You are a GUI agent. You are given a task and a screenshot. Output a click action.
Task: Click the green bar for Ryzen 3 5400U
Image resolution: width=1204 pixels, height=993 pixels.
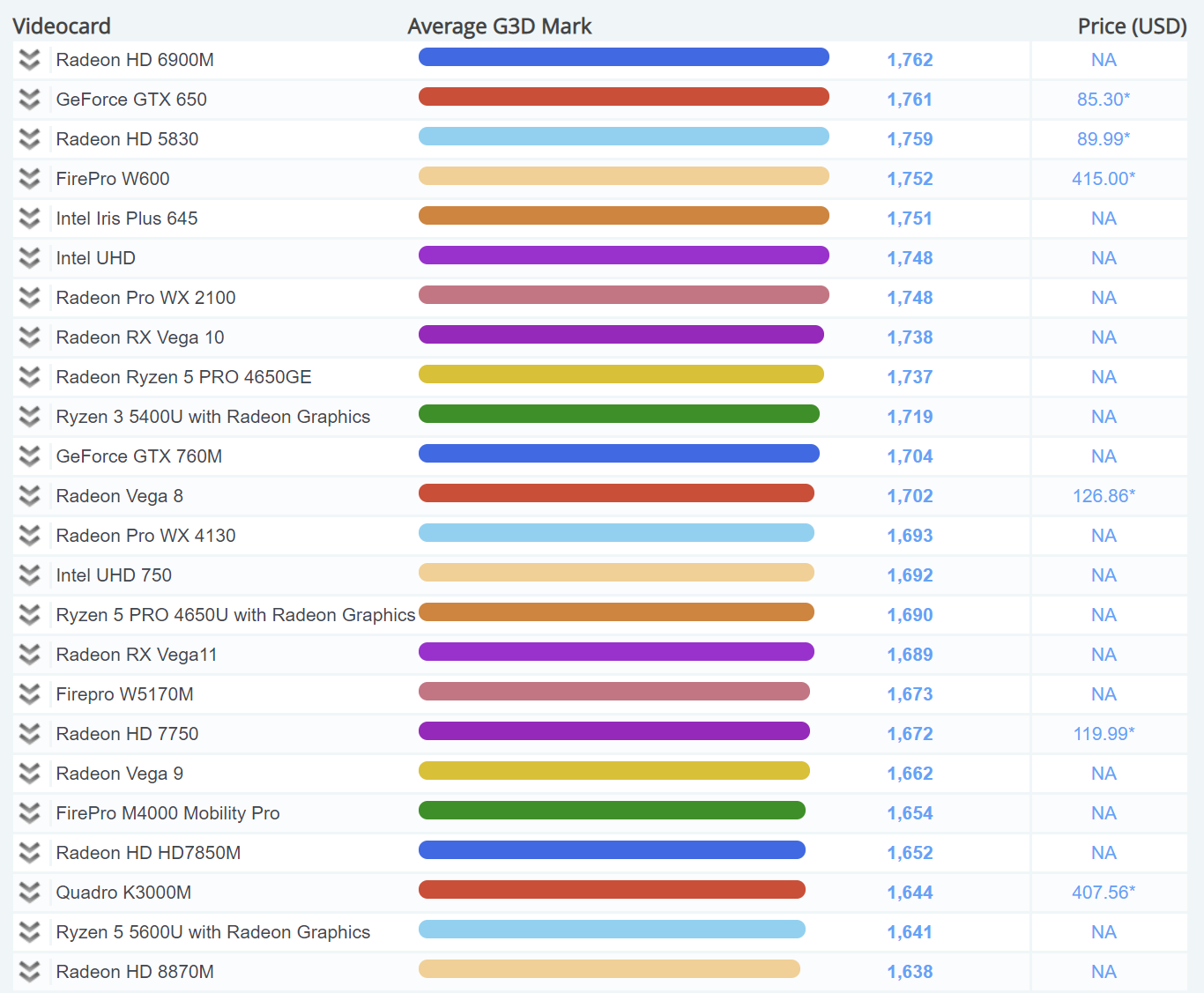pos(619,414)
